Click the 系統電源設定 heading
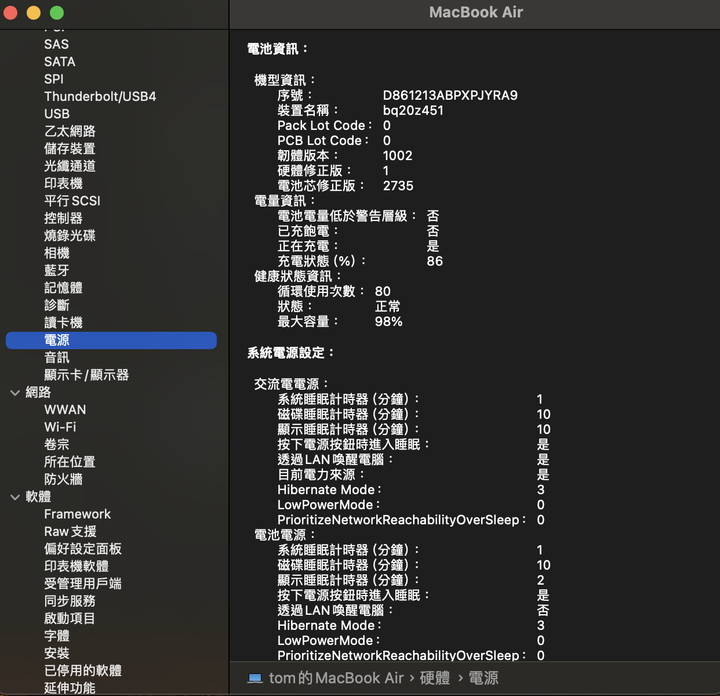 pos(290,353)
